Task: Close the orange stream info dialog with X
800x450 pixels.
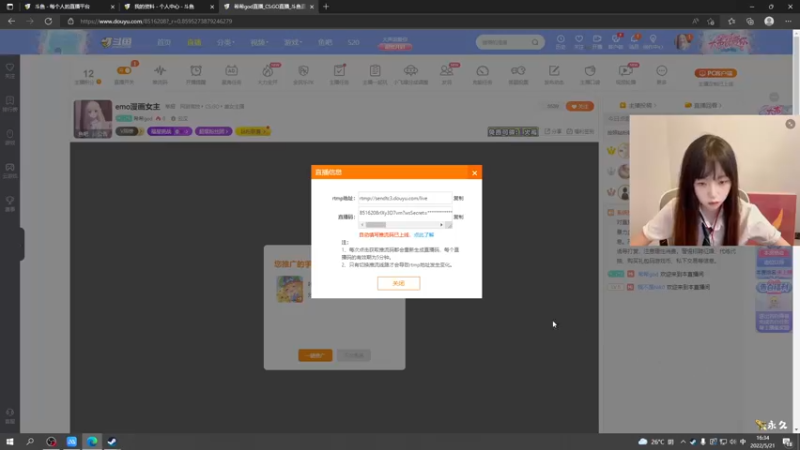Action: click(x=474, y=172)
